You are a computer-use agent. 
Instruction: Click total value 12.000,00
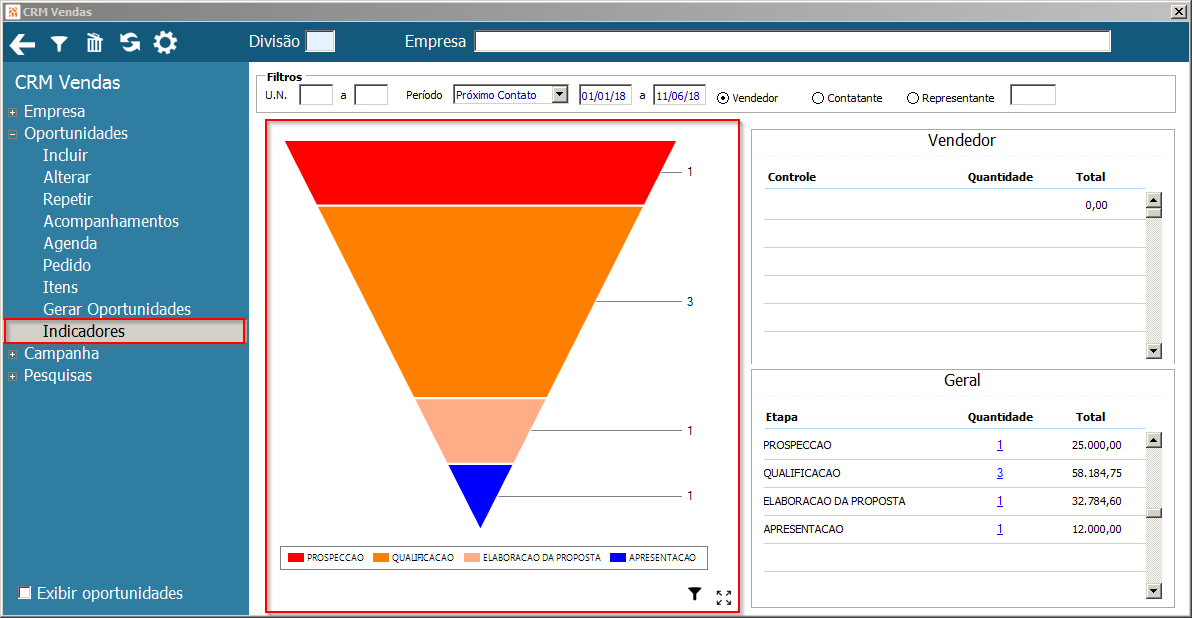(1096, 529)
